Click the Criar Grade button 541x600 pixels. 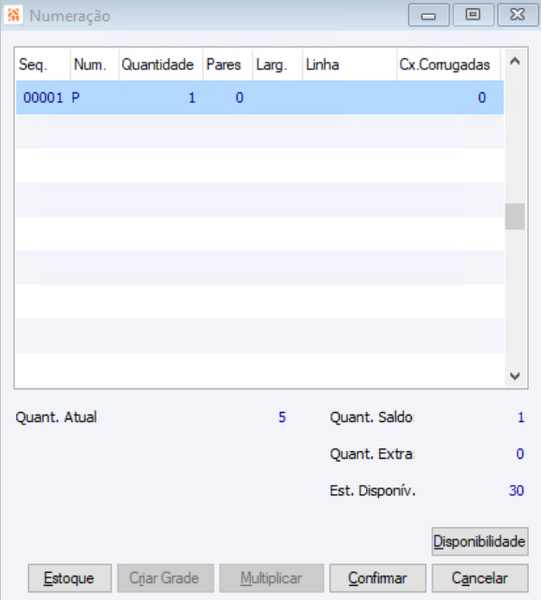coord(165,578)
